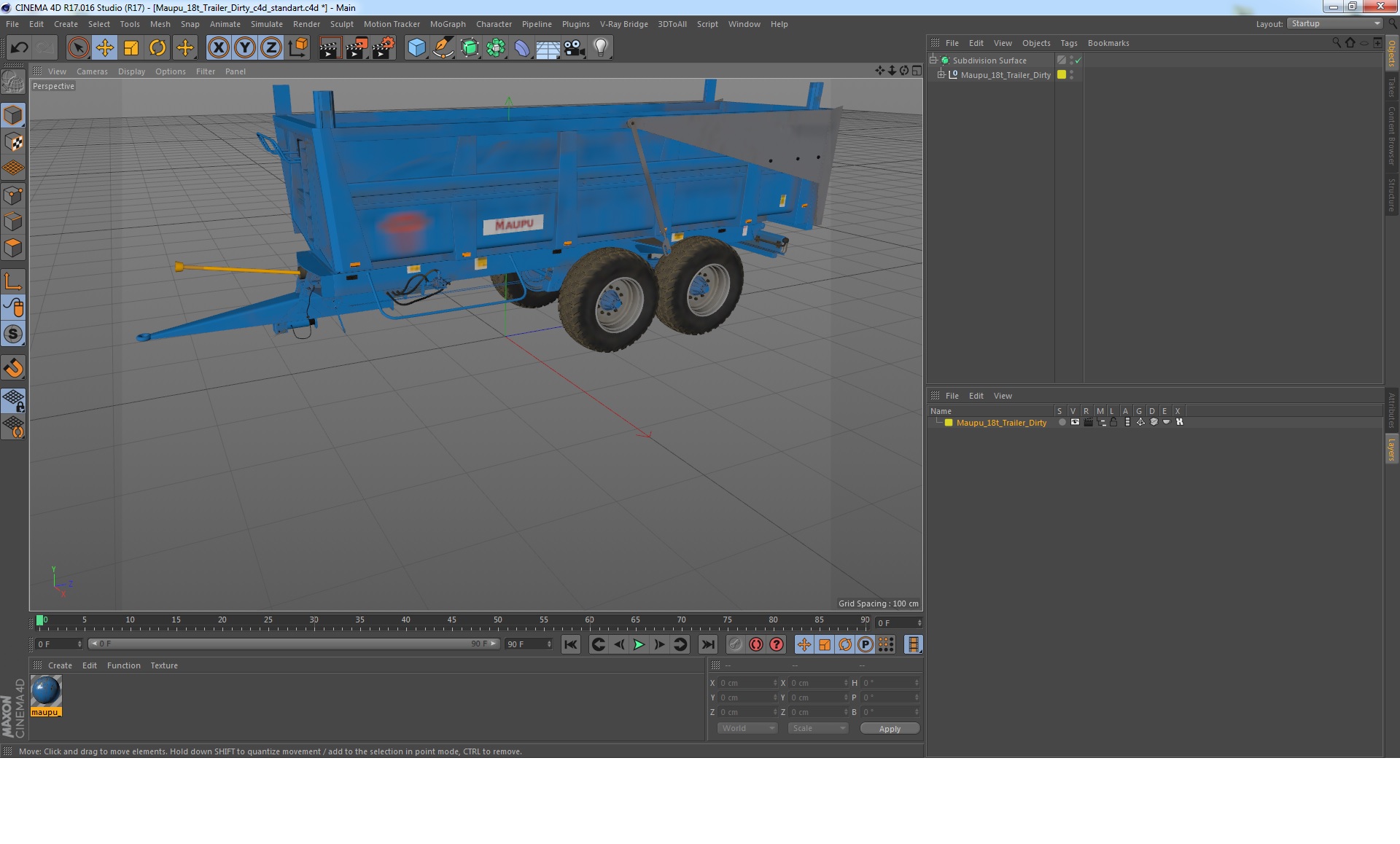The image size is (1400, 844).
Task: Open the MoGraph menu
Action: point(447,24)
